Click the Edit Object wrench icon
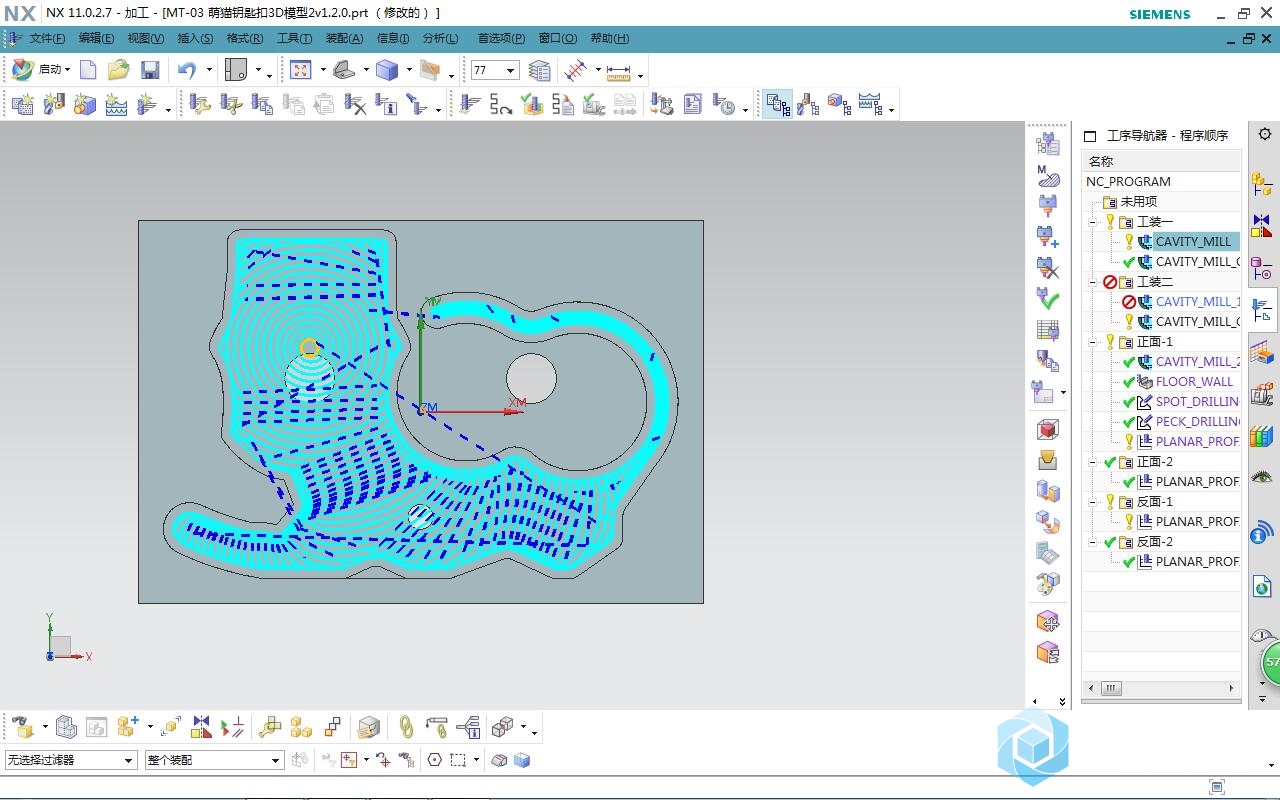The image size is (1280, 800). (x=200, y=104)
